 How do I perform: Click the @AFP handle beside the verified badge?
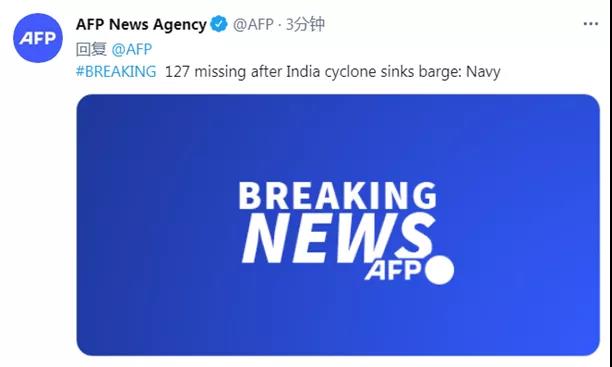(253, 24)
